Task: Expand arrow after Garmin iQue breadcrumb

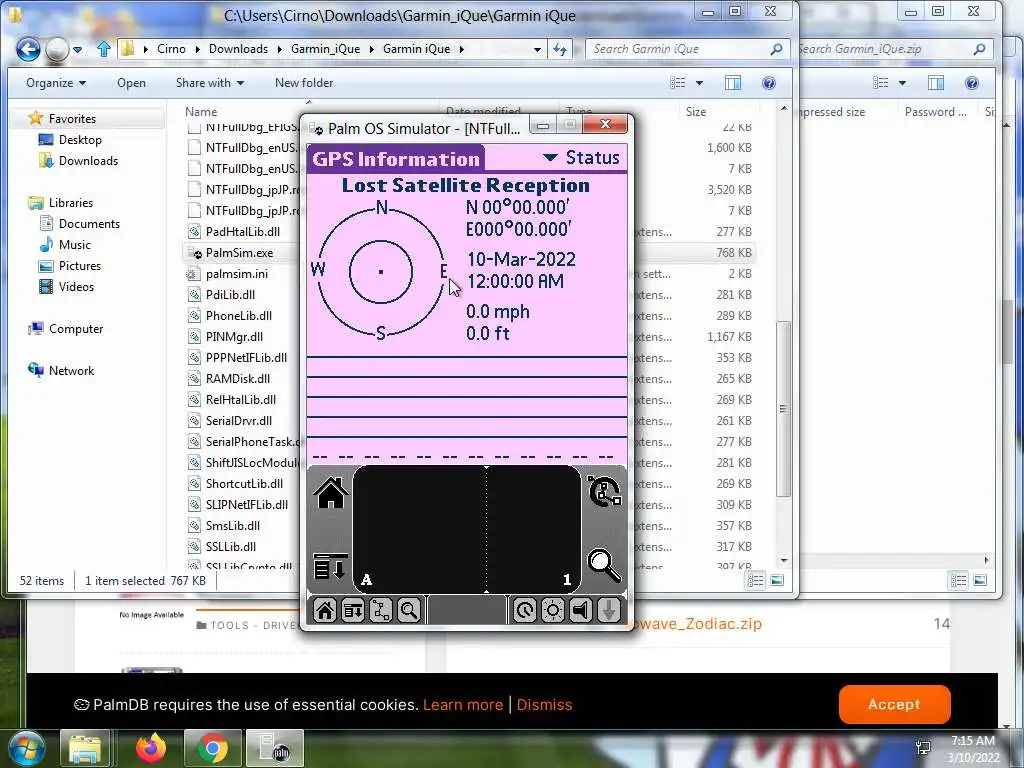Action: pyautogui.click(x=462, y=49)
